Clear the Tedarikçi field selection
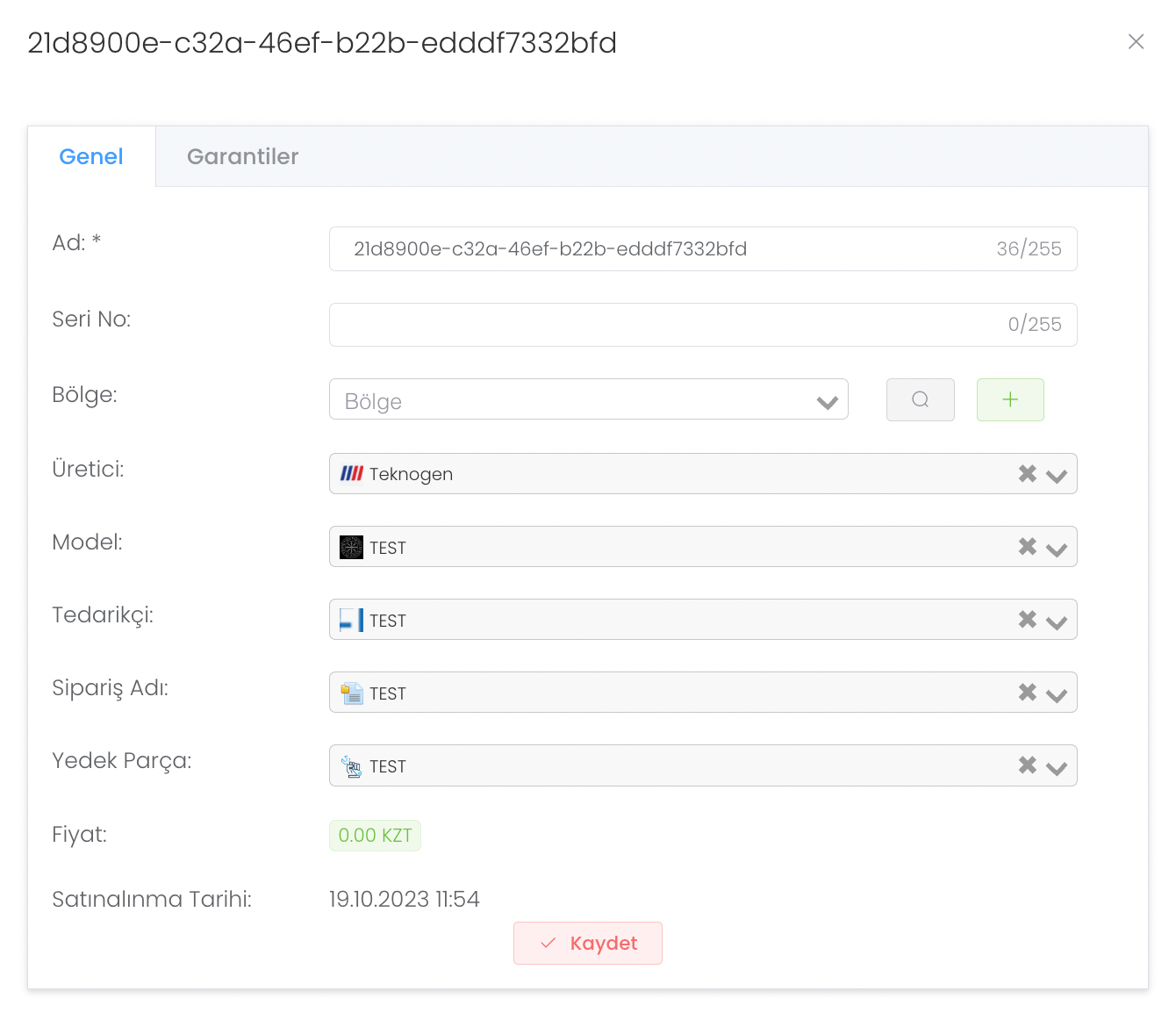This screenshot has height=1027, width=1176. point(1027,620)
